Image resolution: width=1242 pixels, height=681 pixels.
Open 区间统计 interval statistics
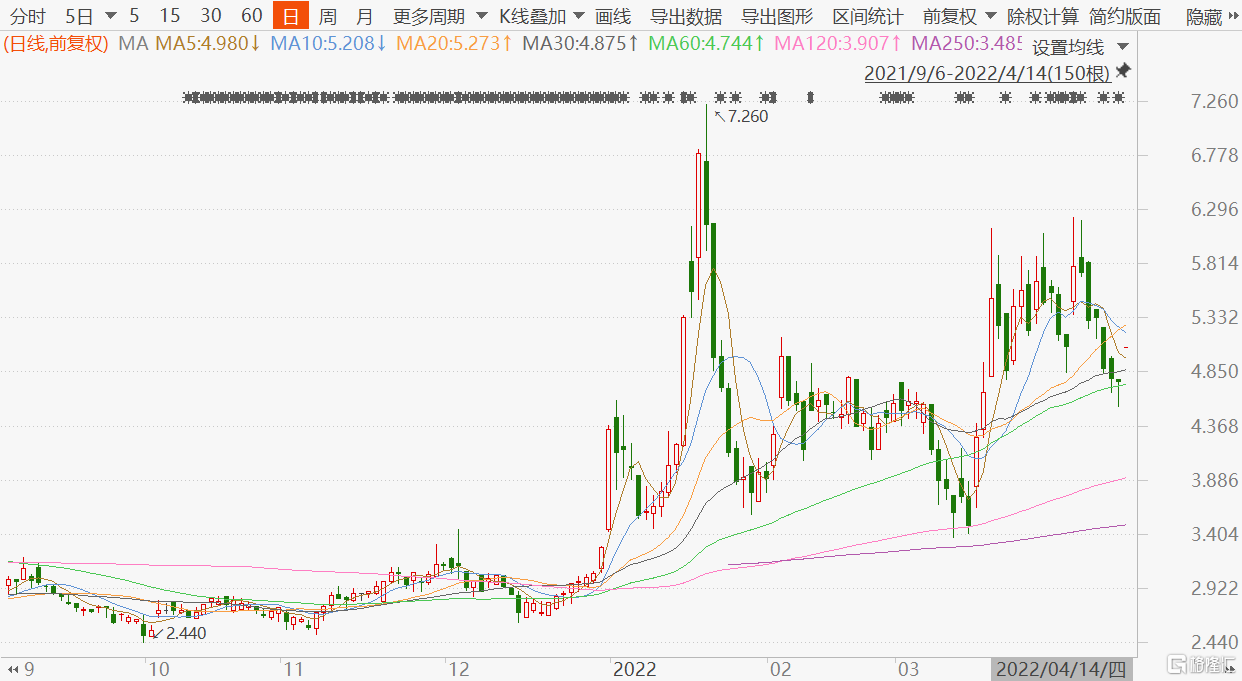coord(868,17)
